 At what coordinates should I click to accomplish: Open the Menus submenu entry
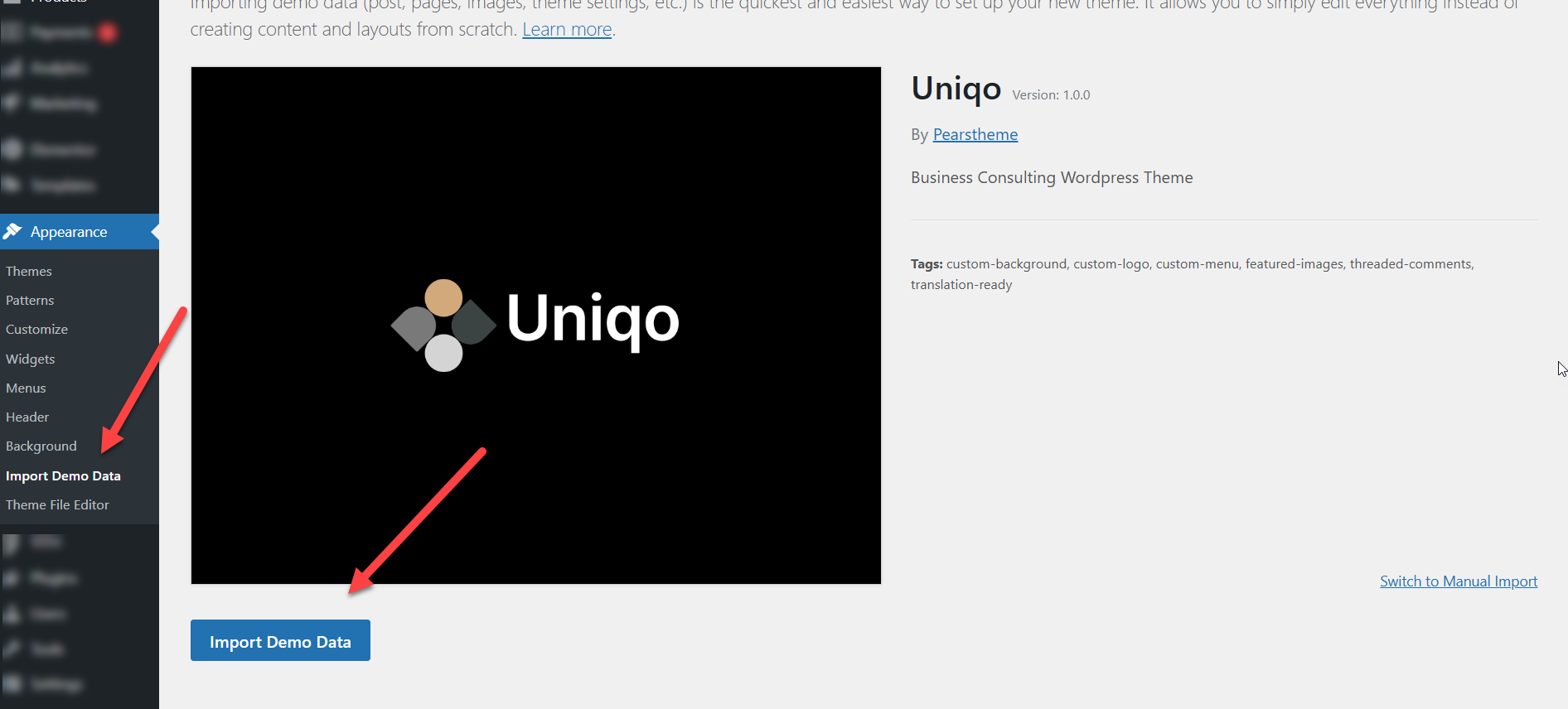(27, 388)
